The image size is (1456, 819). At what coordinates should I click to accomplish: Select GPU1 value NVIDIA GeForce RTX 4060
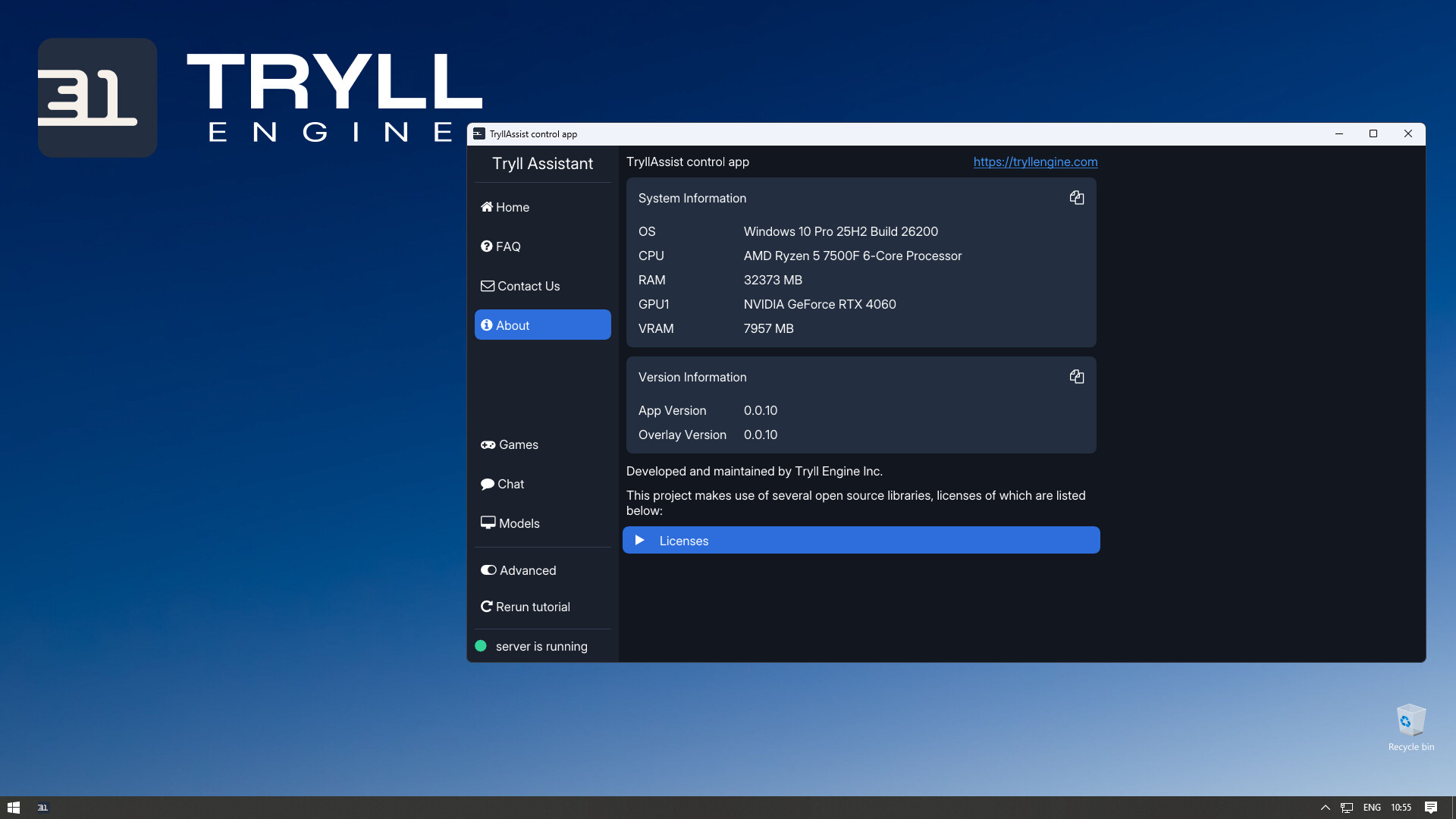820,304
